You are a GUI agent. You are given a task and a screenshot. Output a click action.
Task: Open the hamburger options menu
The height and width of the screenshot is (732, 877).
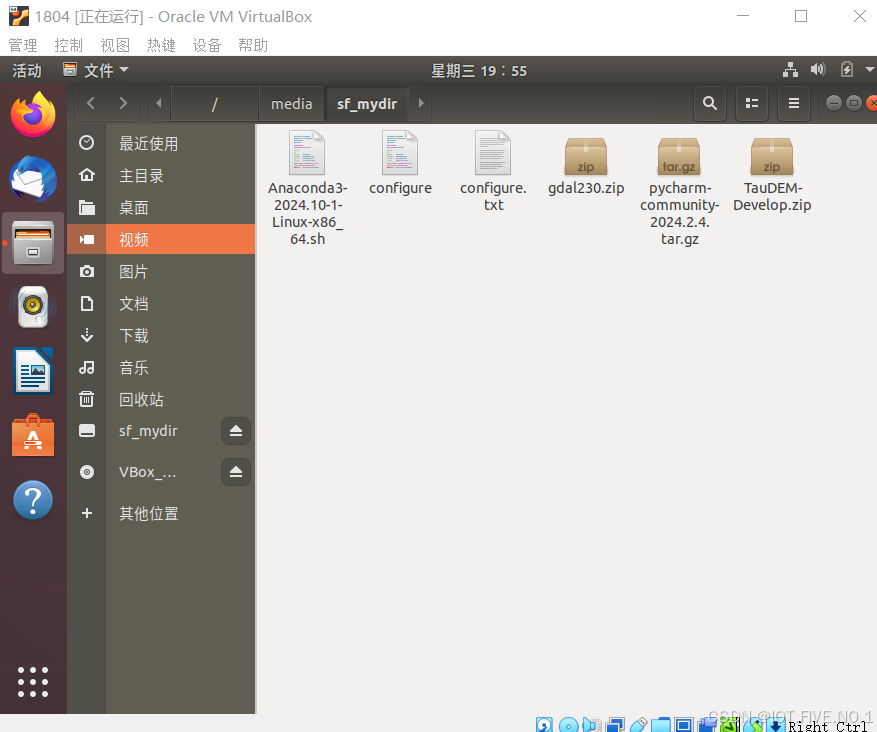pos(794,103)
